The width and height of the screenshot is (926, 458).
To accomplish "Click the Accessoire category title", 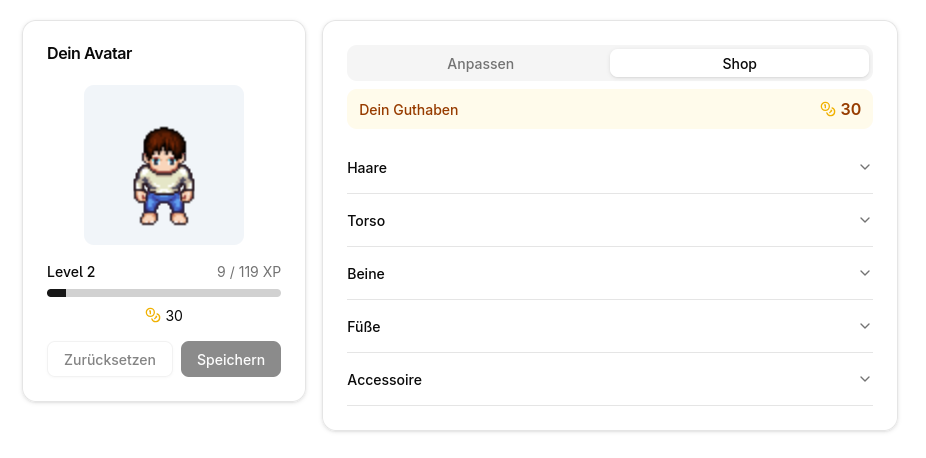I will pyautogui.click(x=384, y=380).
